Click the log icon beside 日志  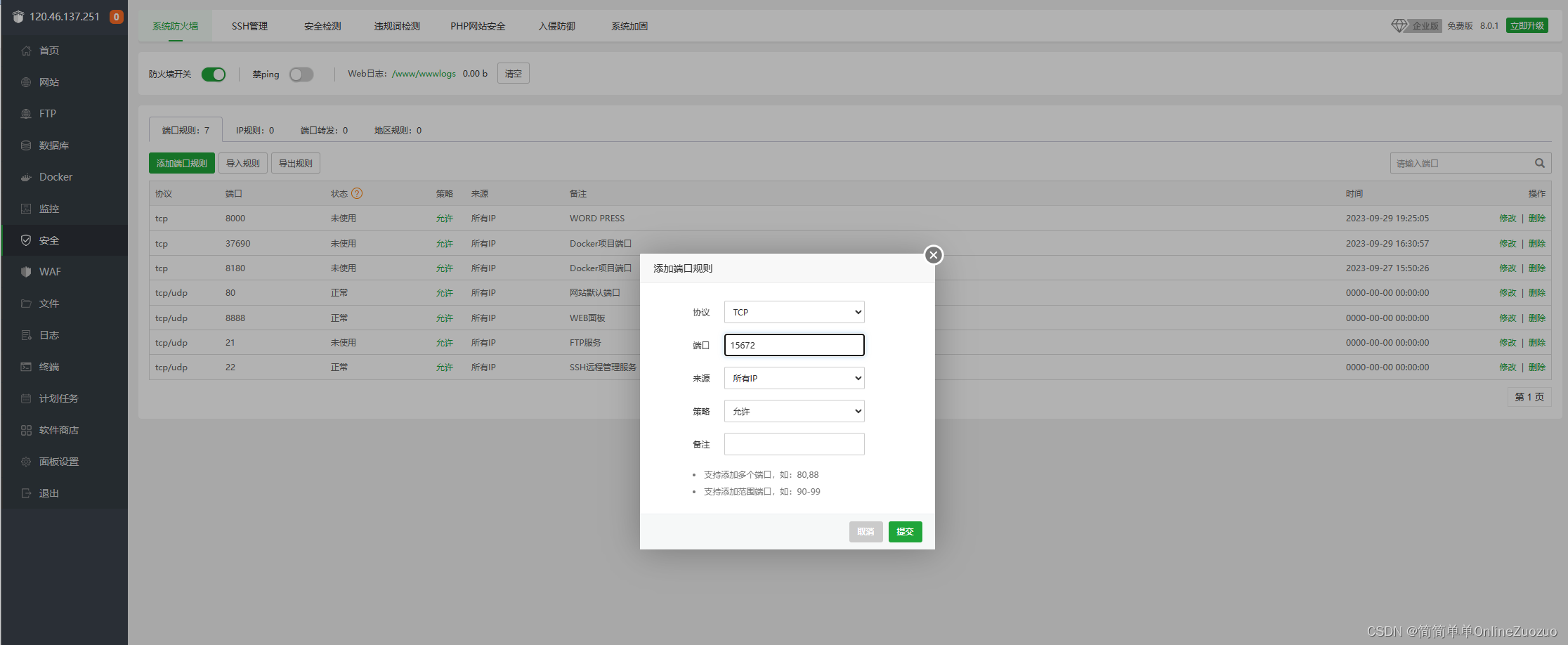click(26, 335)
